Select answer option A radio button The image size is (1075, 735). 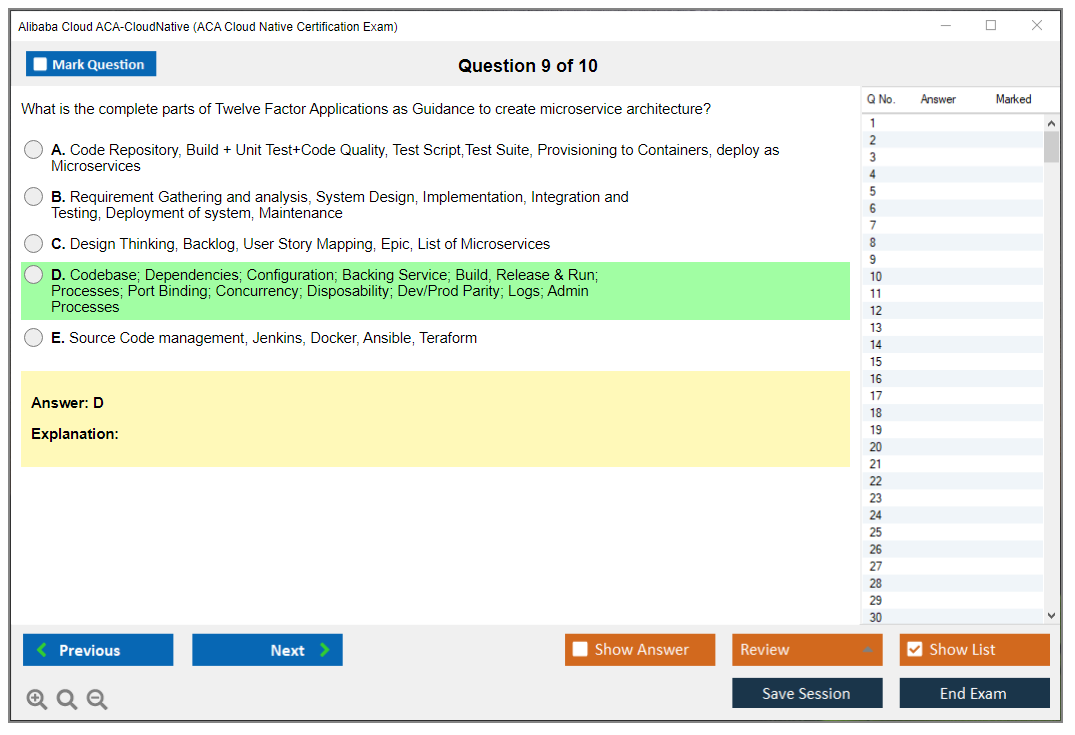point(34,150)
